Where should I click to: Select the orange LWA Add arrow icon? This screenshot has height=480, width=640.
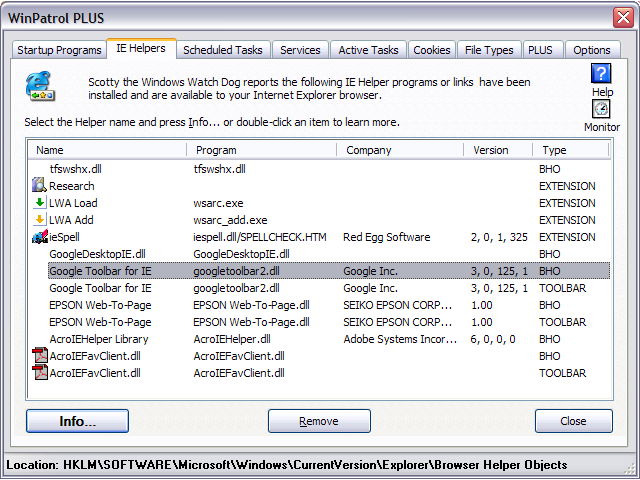click(x=39, y=219)
